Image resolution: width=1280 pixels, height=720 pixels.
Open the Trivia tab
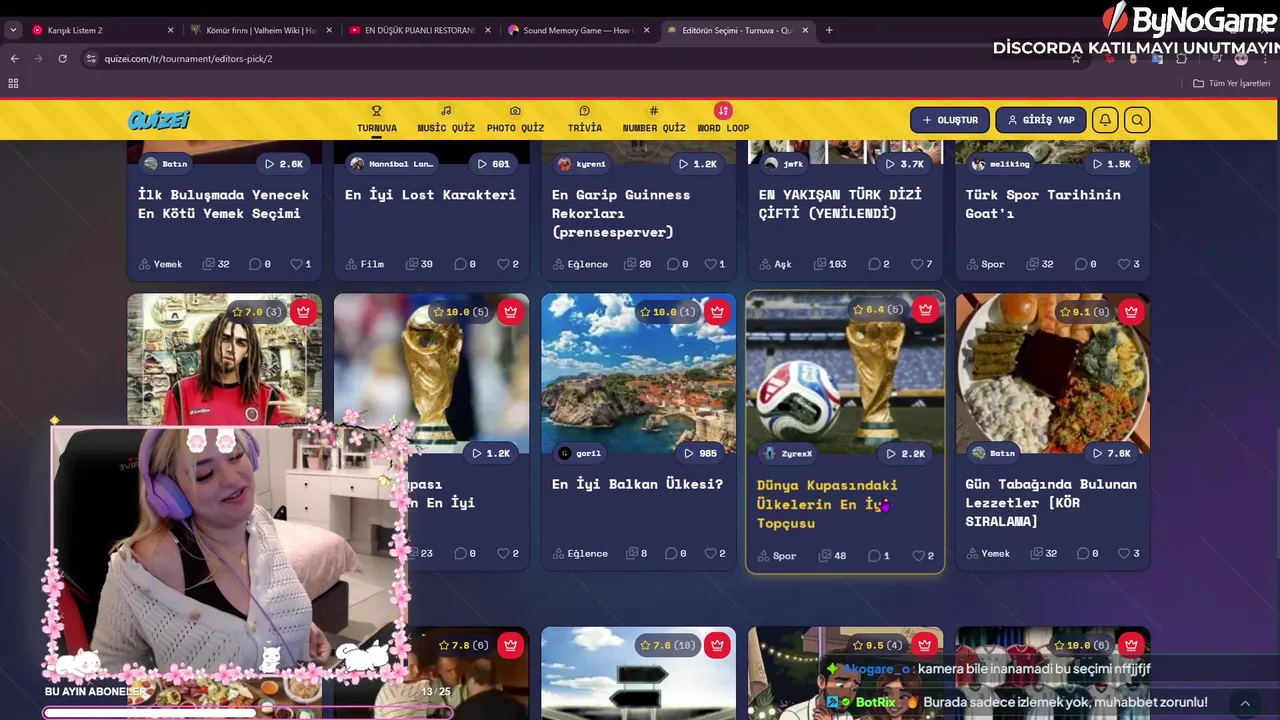point(585,119)
